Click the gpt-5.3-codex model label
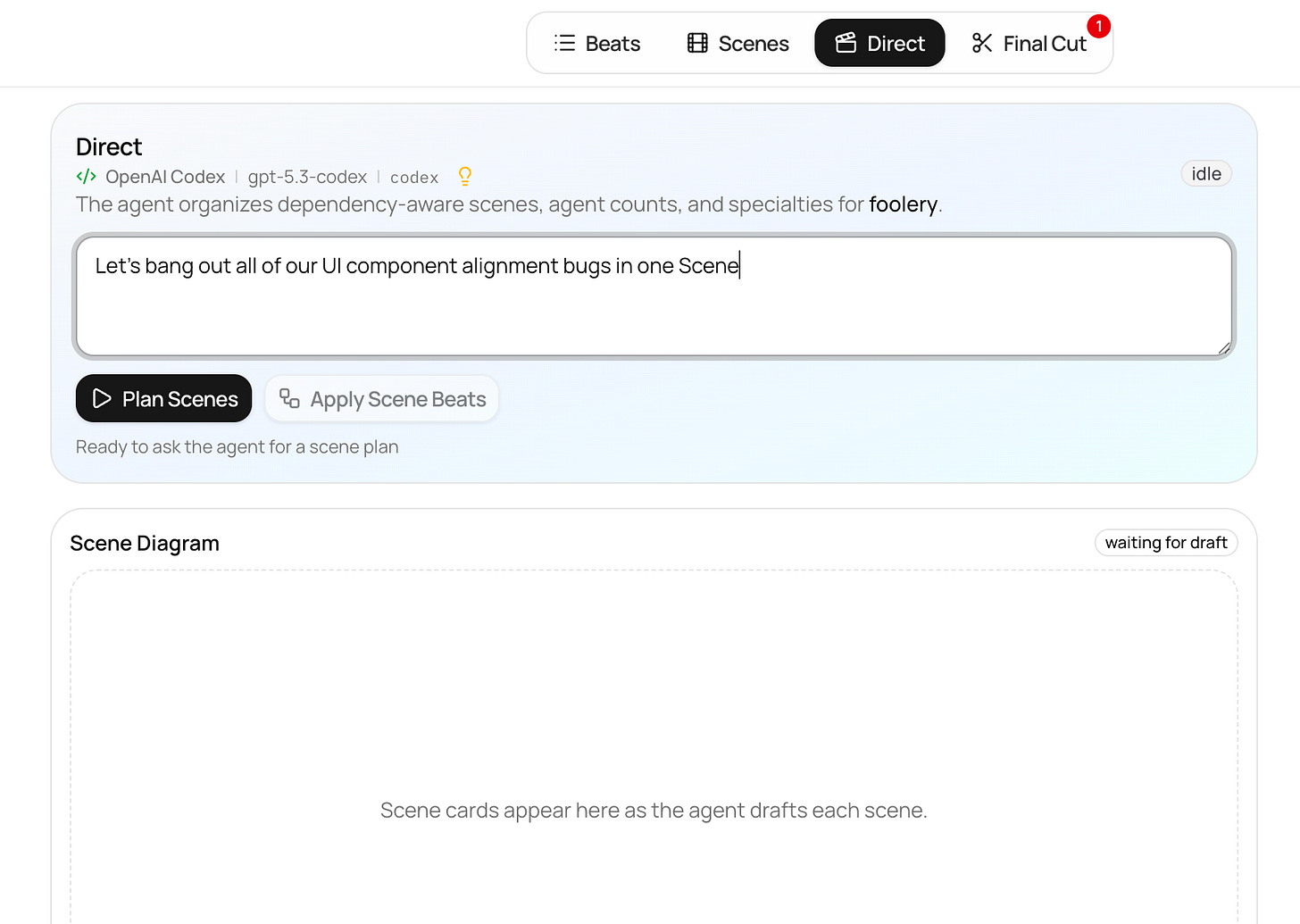 coord(307,177)
